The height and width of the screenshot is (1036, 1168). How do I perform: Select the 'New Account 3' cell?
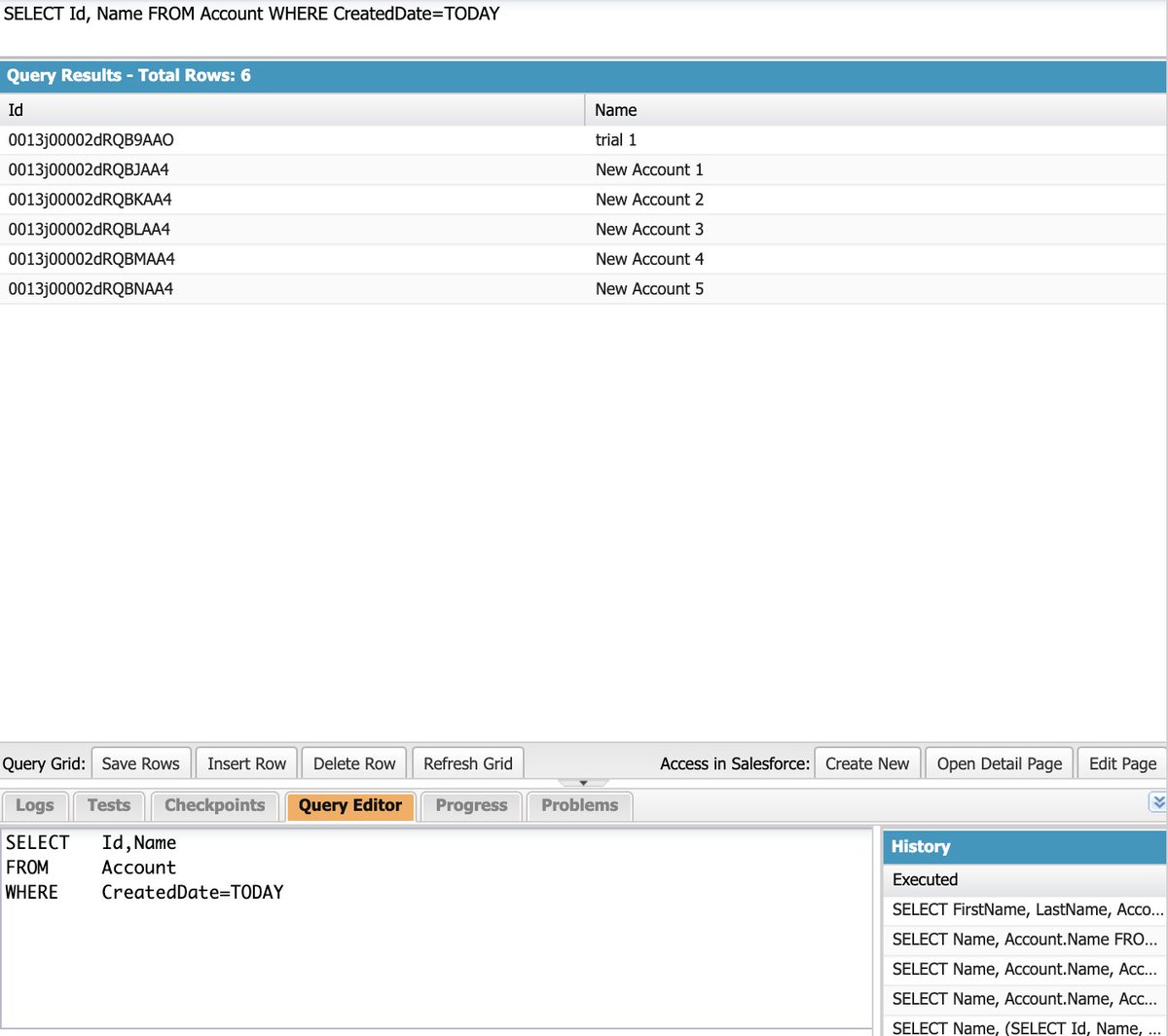point(876,229)
